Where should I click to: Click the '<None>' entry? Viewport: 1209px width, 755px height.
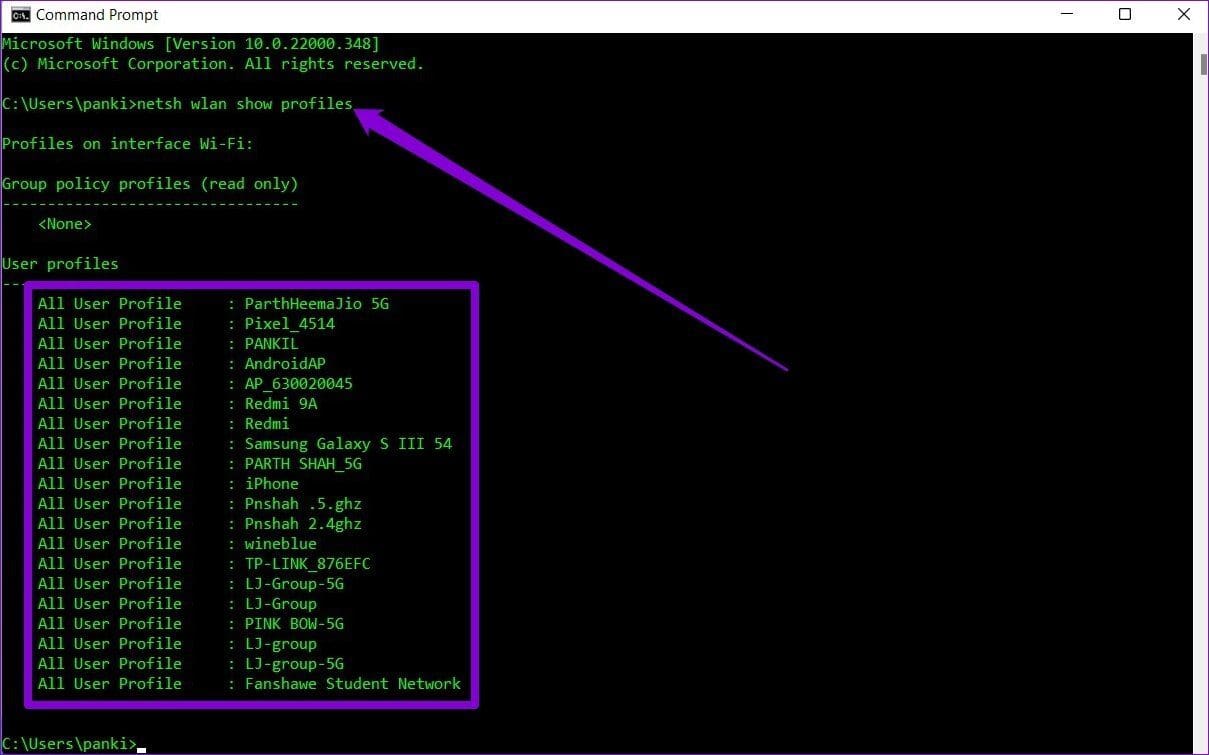65,224
